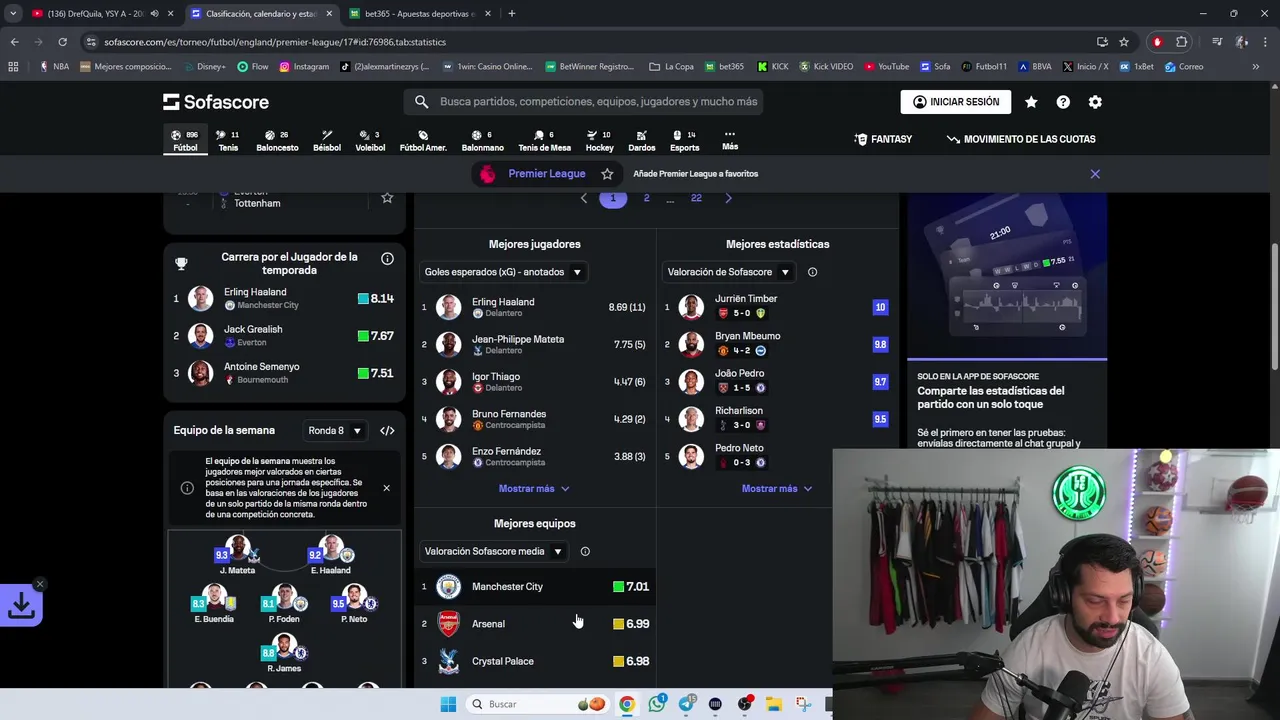Select page 22 in pagination
The image size is (1280, 720).
coord(696,198)
